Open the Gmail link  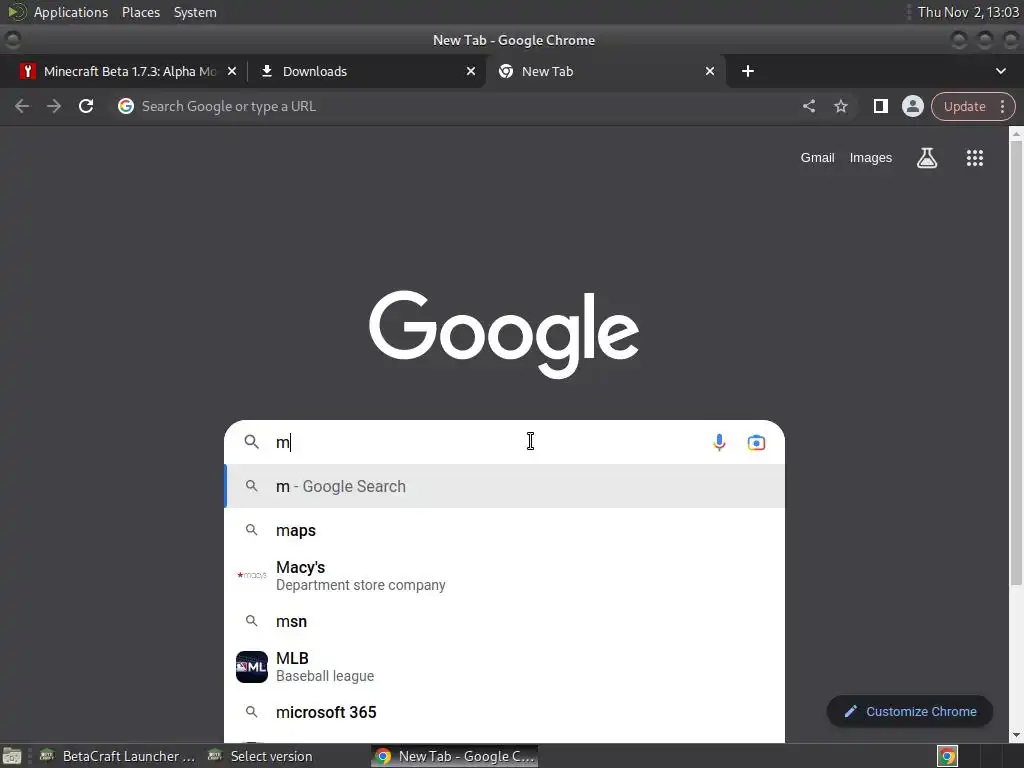(x=817, y=158)
